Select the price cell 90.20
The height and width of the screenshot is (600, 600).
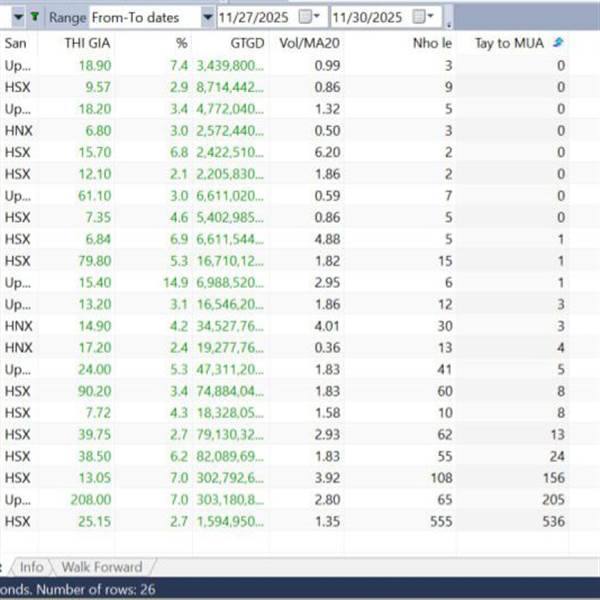(x=95, y=391)
